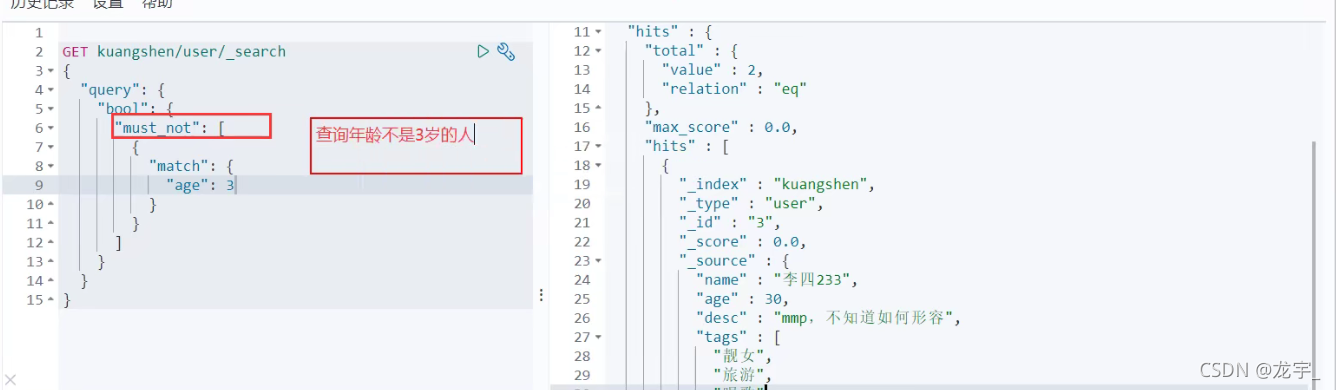Open the wrench options icon beside the request

point(506,51)
